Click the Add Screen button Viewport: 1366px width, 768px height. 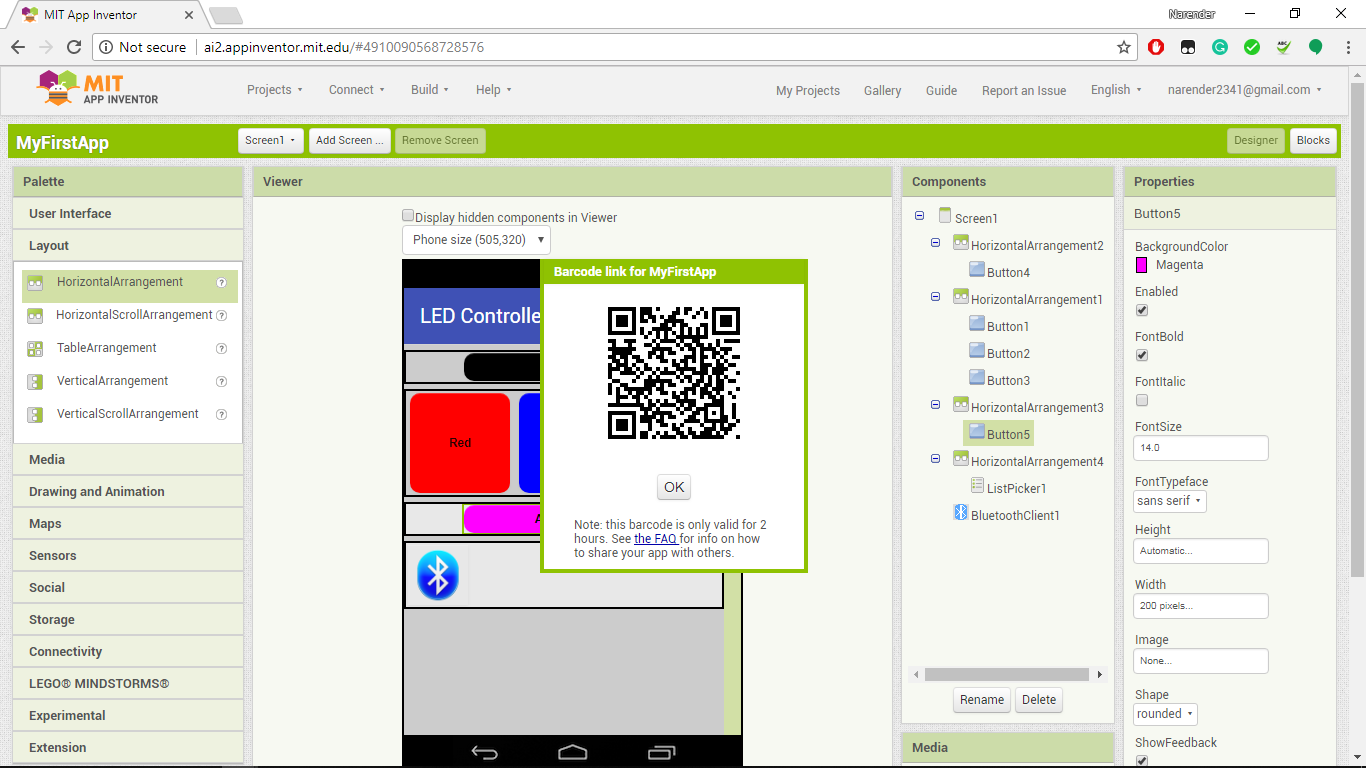(x=350, y=141)
